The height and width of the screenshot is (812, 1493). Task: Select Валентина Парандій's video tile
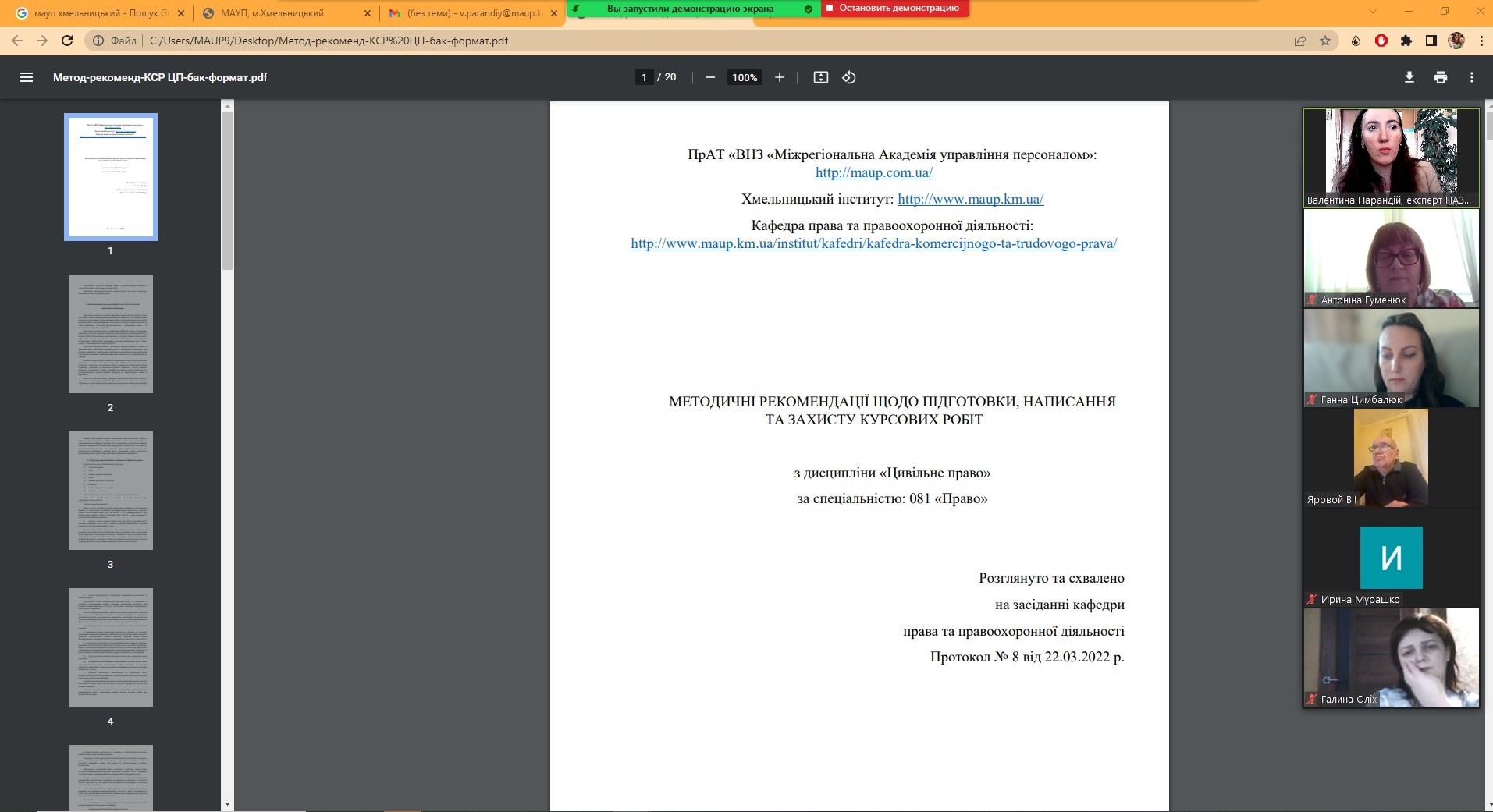pos(1391,158)
